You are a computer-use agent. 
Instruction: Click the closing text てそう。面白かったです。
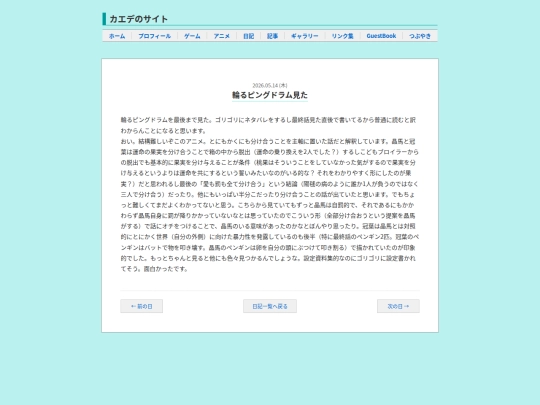154,269
